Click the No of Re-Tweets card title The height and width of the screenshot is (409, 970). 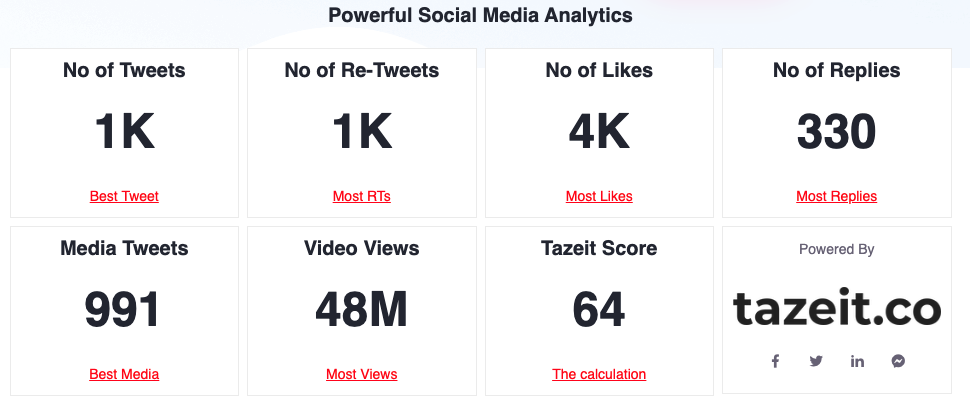coord(362,70)
